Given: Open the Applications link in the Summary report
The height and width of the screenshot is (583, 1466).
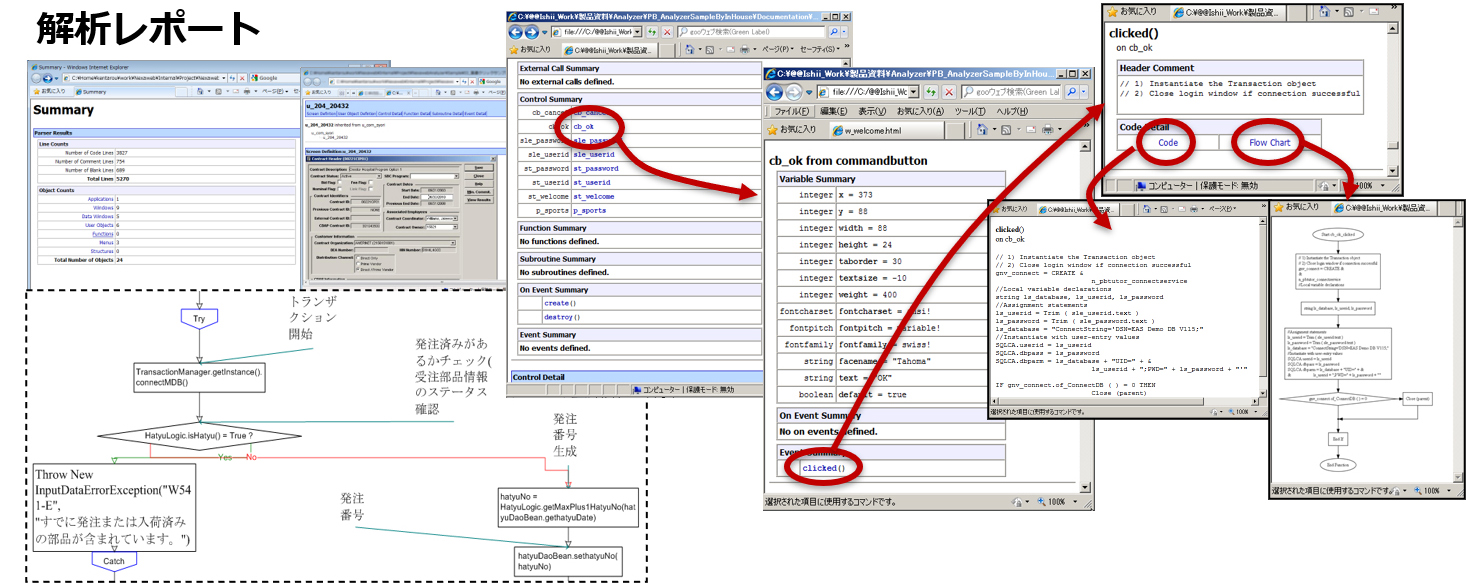Looking at the screenshot, I should (x=100, y=199).
